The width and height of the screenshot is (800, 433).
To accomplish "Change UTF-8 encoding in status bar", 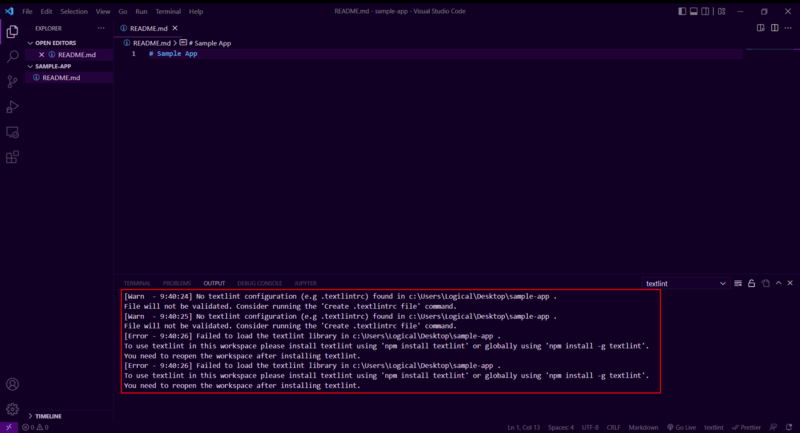I will pyautogui.click(x=590, y=427).
